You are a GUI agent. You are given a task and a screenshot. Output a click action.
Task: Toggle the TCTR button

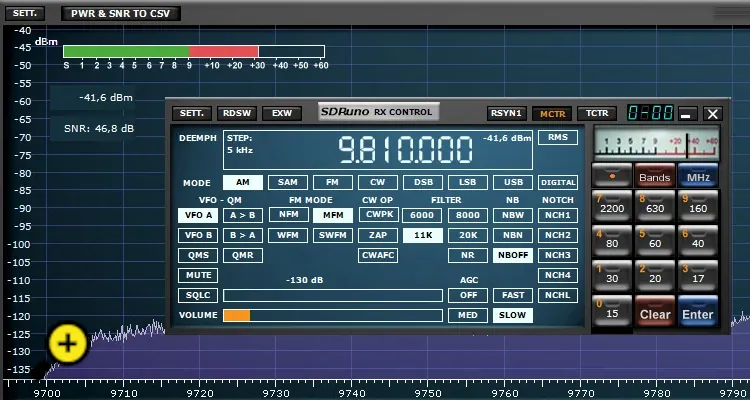(x=597, y=113)
